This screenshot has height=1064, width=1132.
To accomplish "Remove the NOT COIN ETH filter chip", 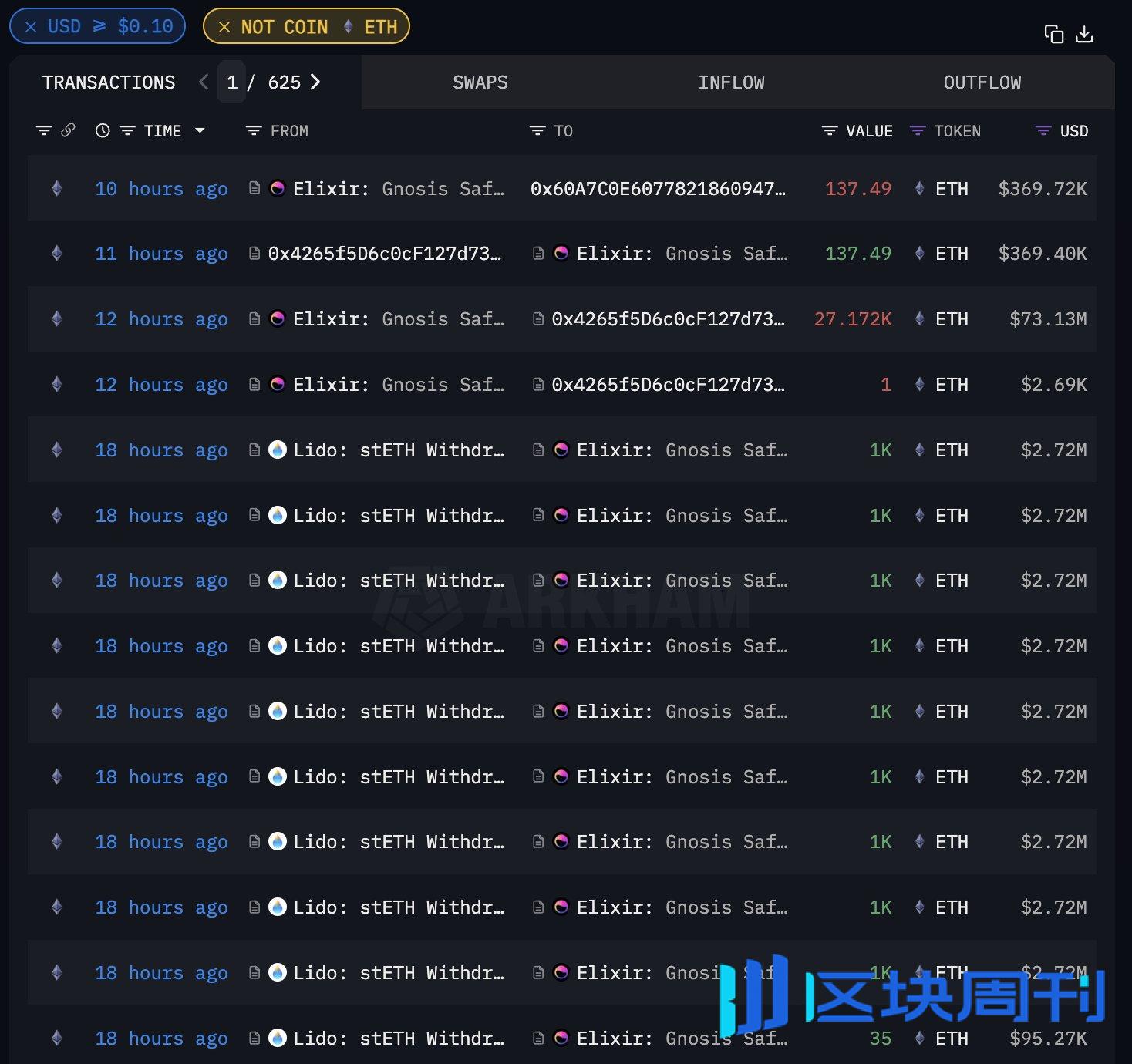I will pos(224,27).
